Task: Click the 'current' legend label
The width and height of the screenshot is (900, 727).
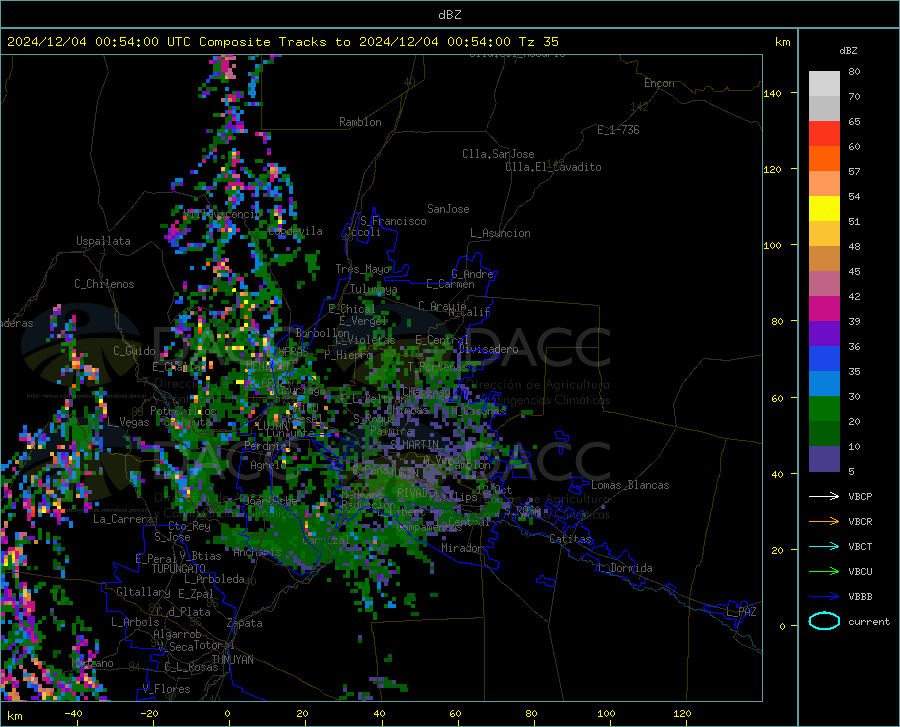Action: click(869, 621)
